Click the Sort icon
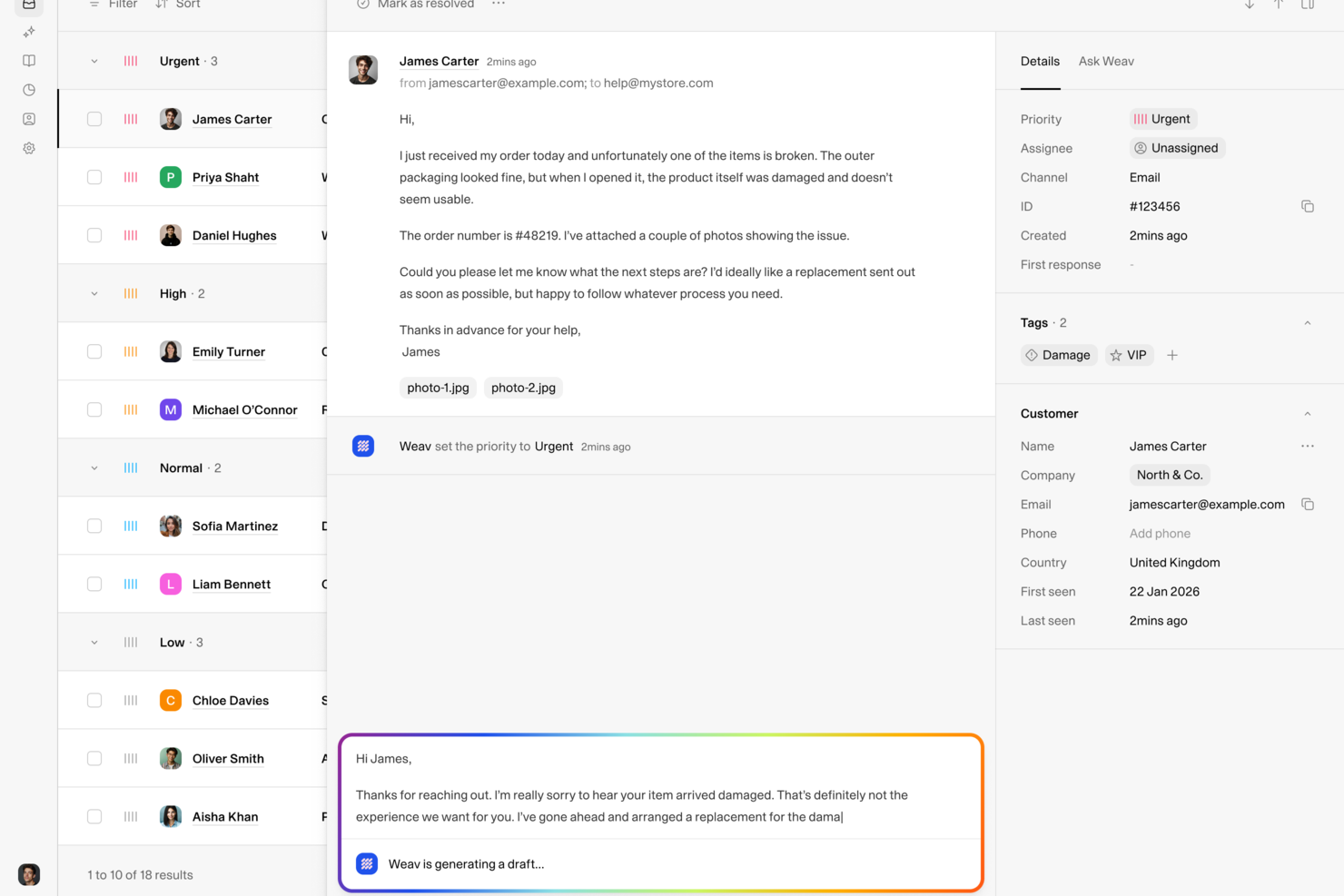This screenshot has width=1344, height=896. 162,5
